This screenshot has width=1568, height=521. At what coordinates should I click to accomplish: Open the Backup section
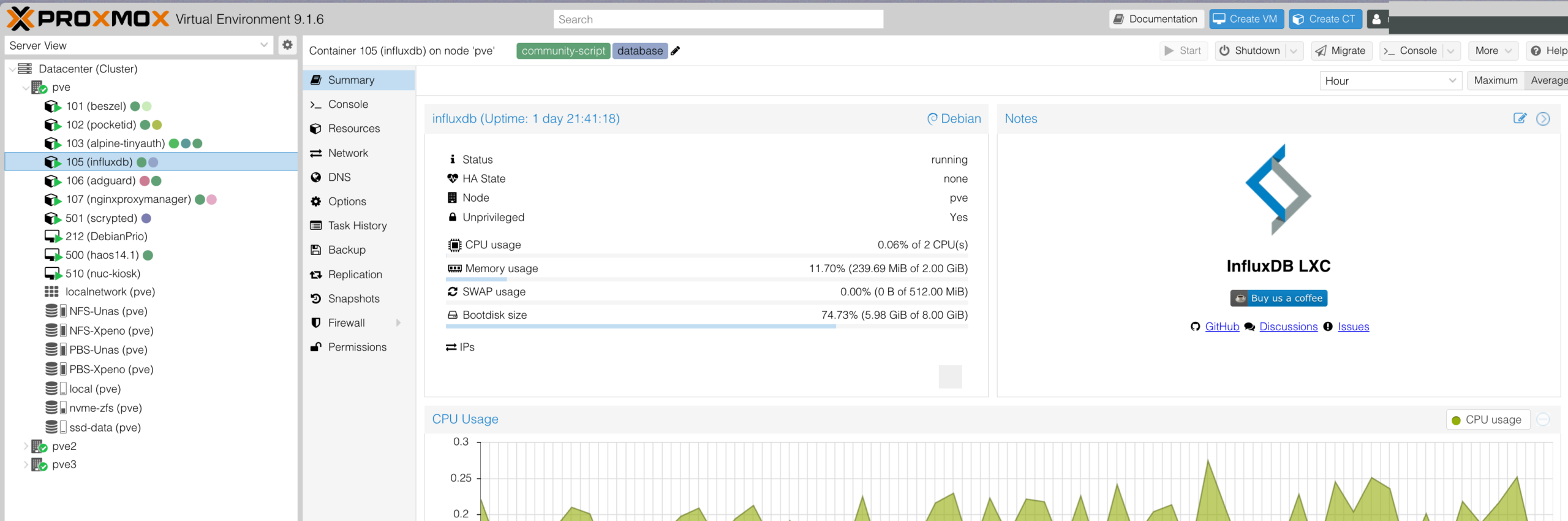[359, 250]
